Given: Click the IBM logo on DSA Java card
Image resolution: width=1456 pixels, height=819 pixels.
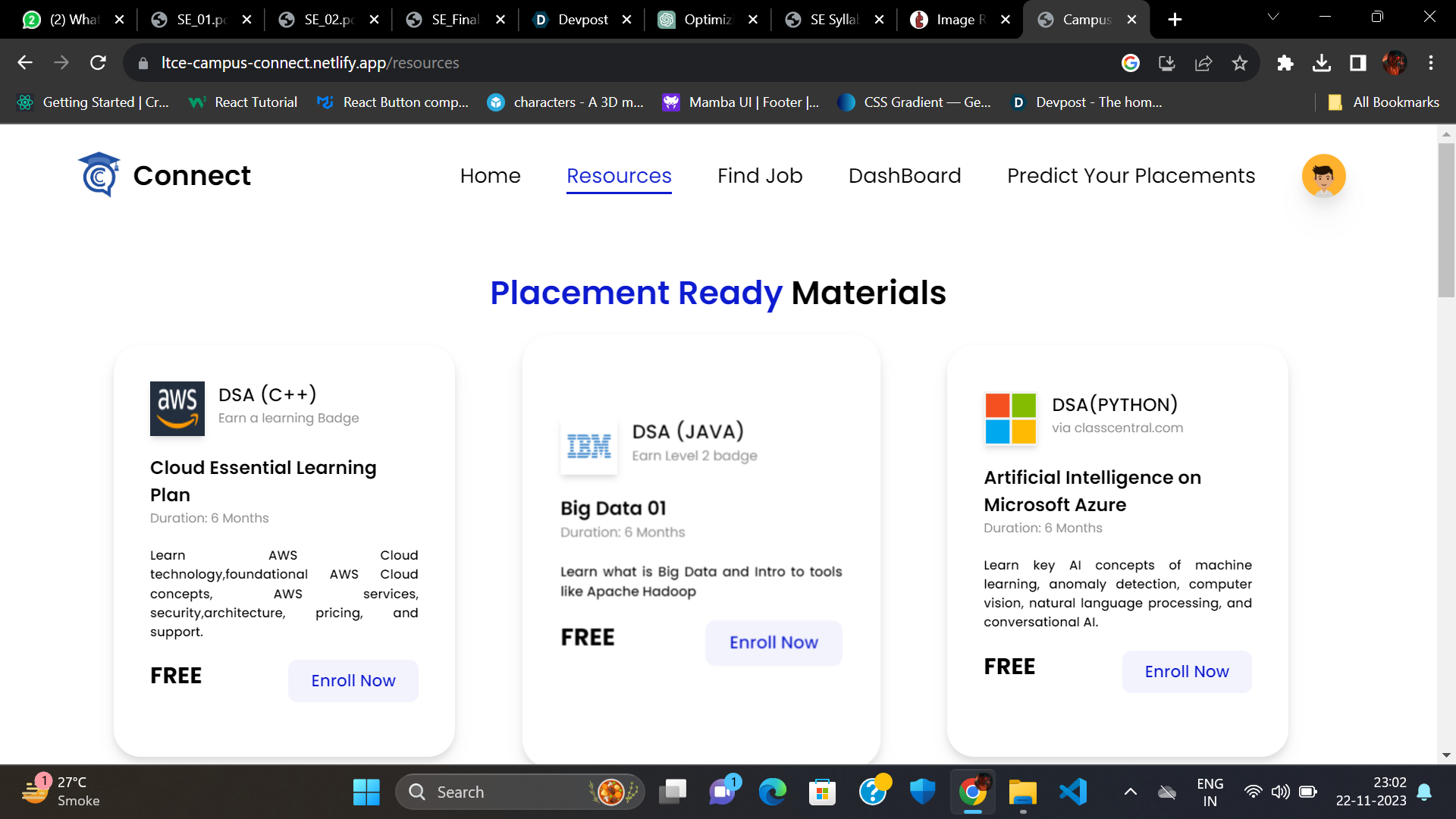Looking at the screenshot, I should pyautogui.click(x=589, y=447).
